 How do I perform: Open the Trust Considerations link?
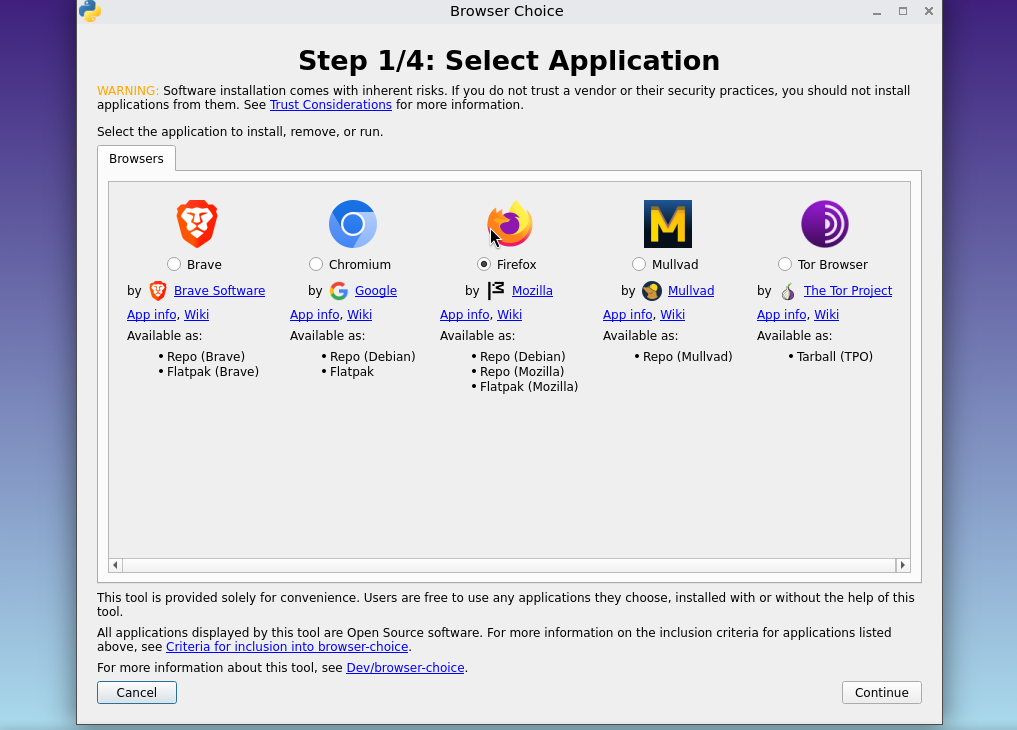[x=330, y=105]
